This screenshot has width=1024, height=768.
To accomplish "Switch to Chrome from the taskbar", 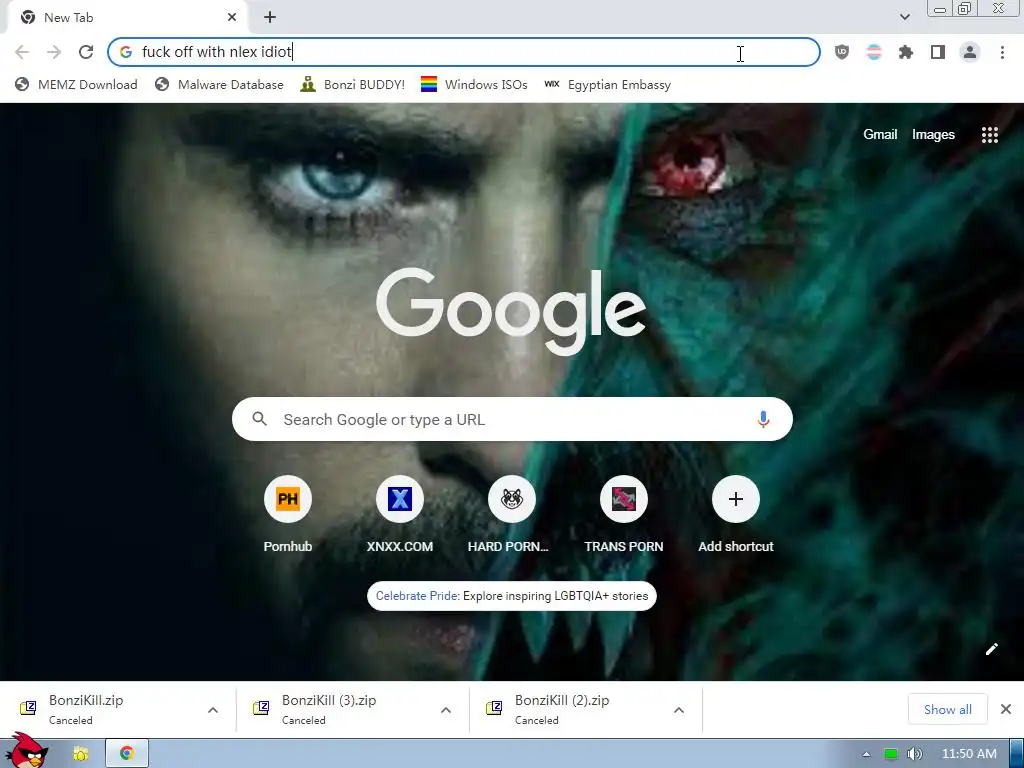I will (127, 754).
